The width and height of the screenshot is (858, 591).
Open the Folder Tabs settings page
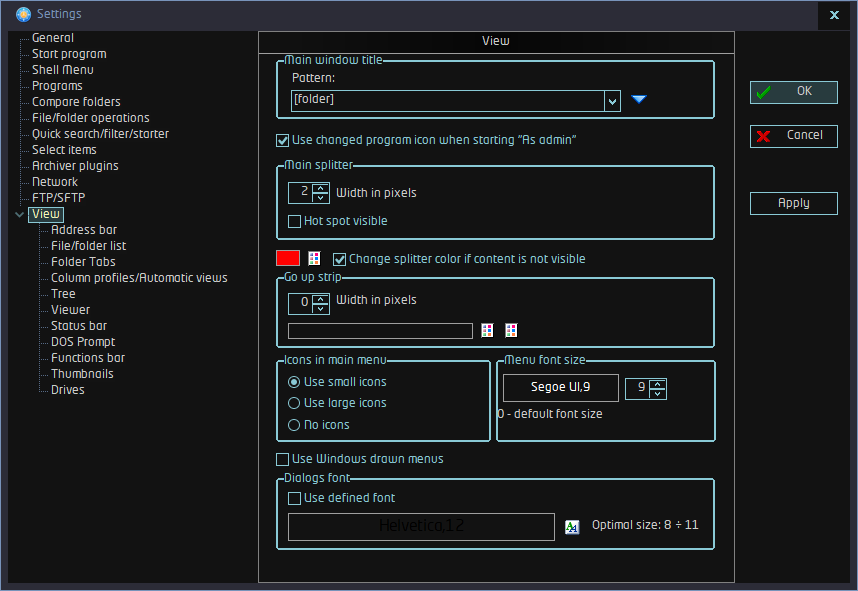83,262
